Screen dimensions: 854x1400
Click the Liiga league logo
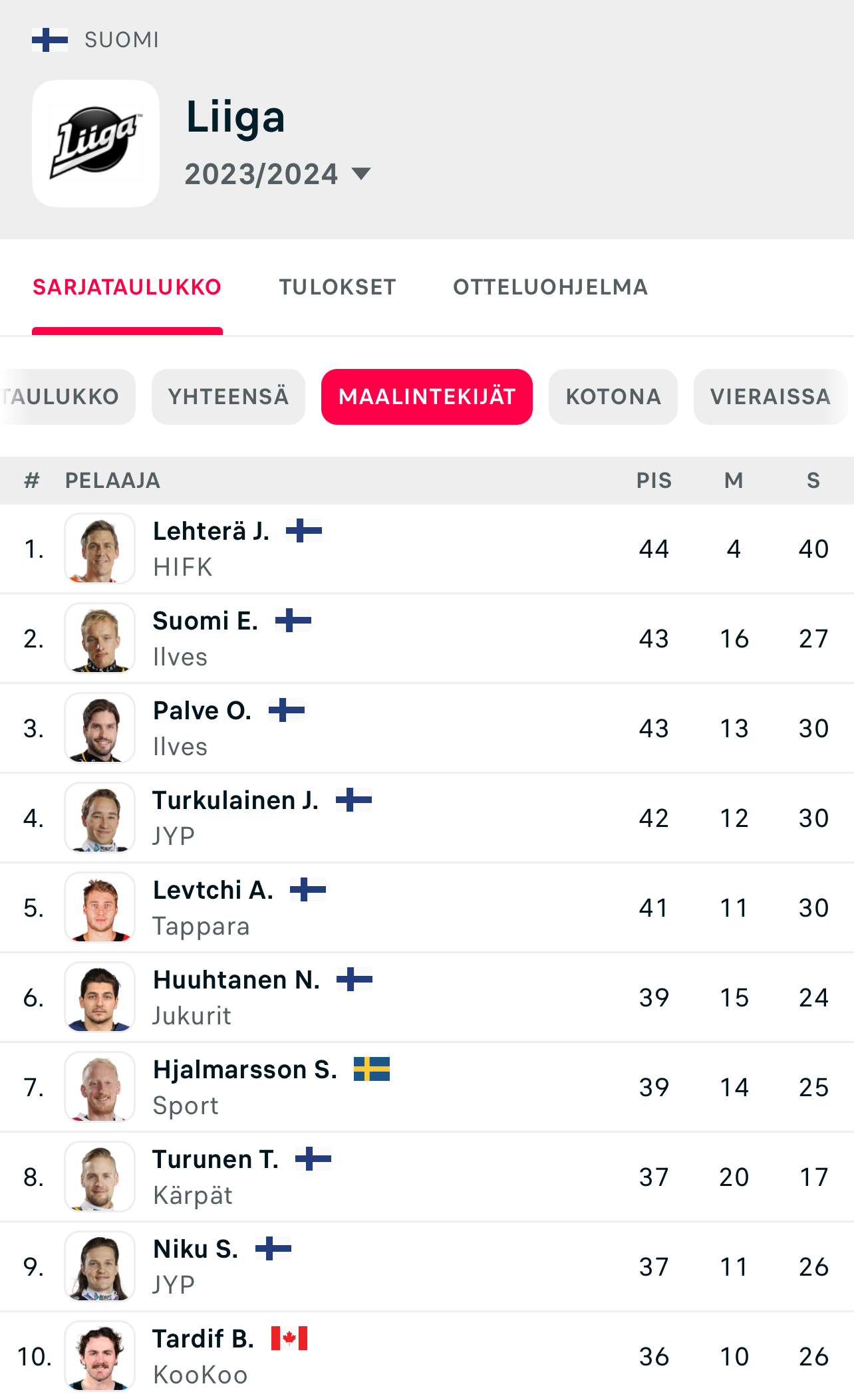pyautogui.click(x=96, y=144)
